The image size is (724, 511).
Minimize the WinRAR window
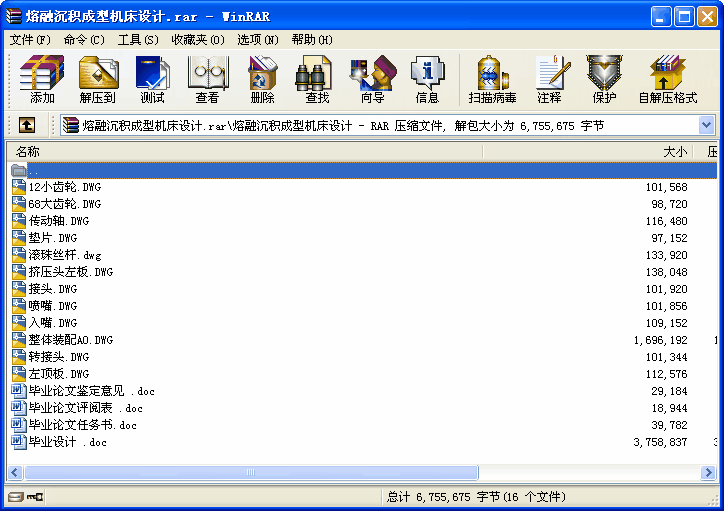coord(661,17)
